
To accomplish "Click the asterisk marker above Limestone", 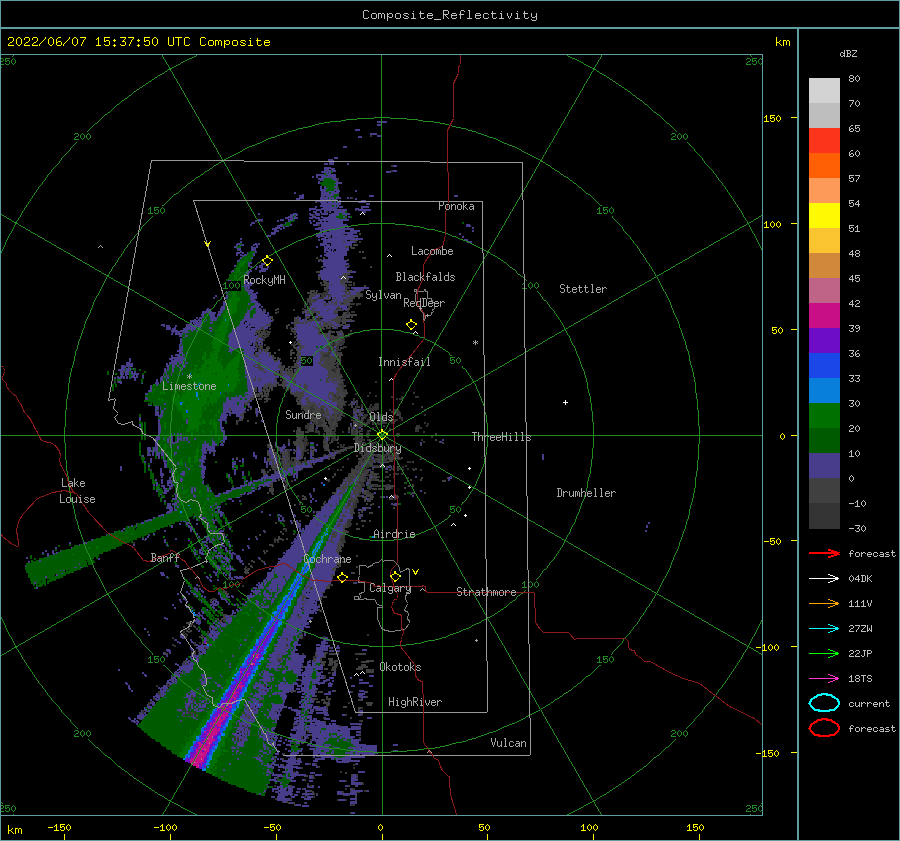I will pos(189,377).
